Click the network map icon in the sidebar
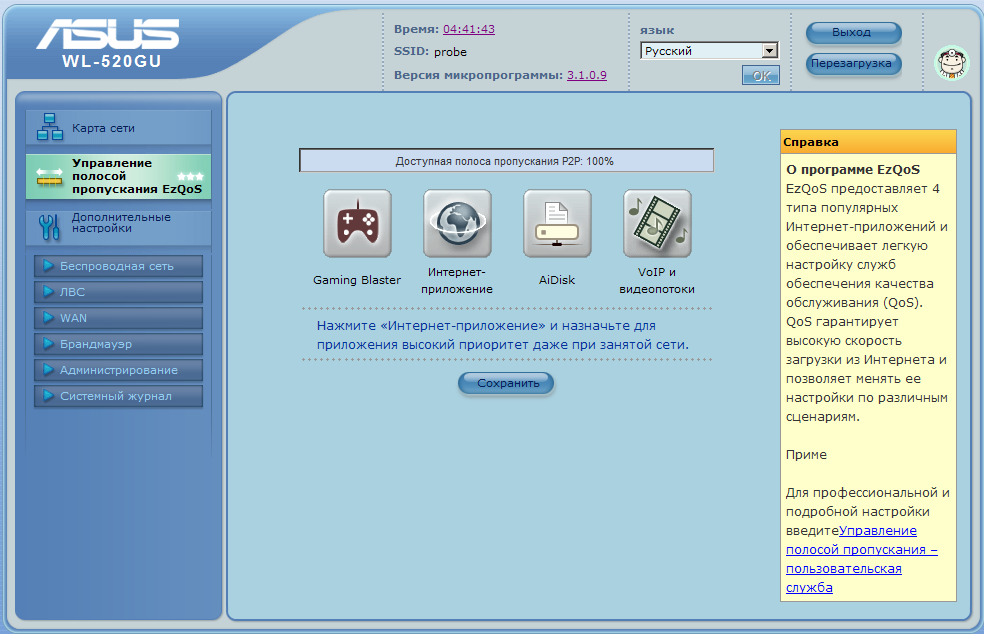The image size is (984, 634). [50, 127]
